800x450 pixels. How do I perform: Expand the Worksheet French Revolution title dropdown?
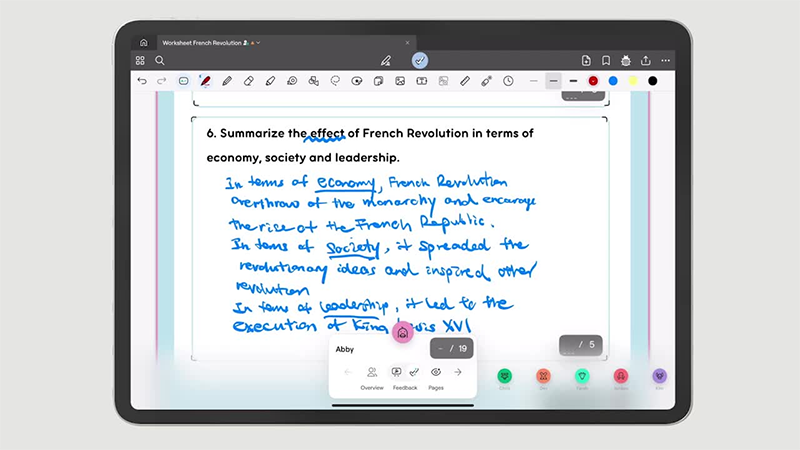258,43
